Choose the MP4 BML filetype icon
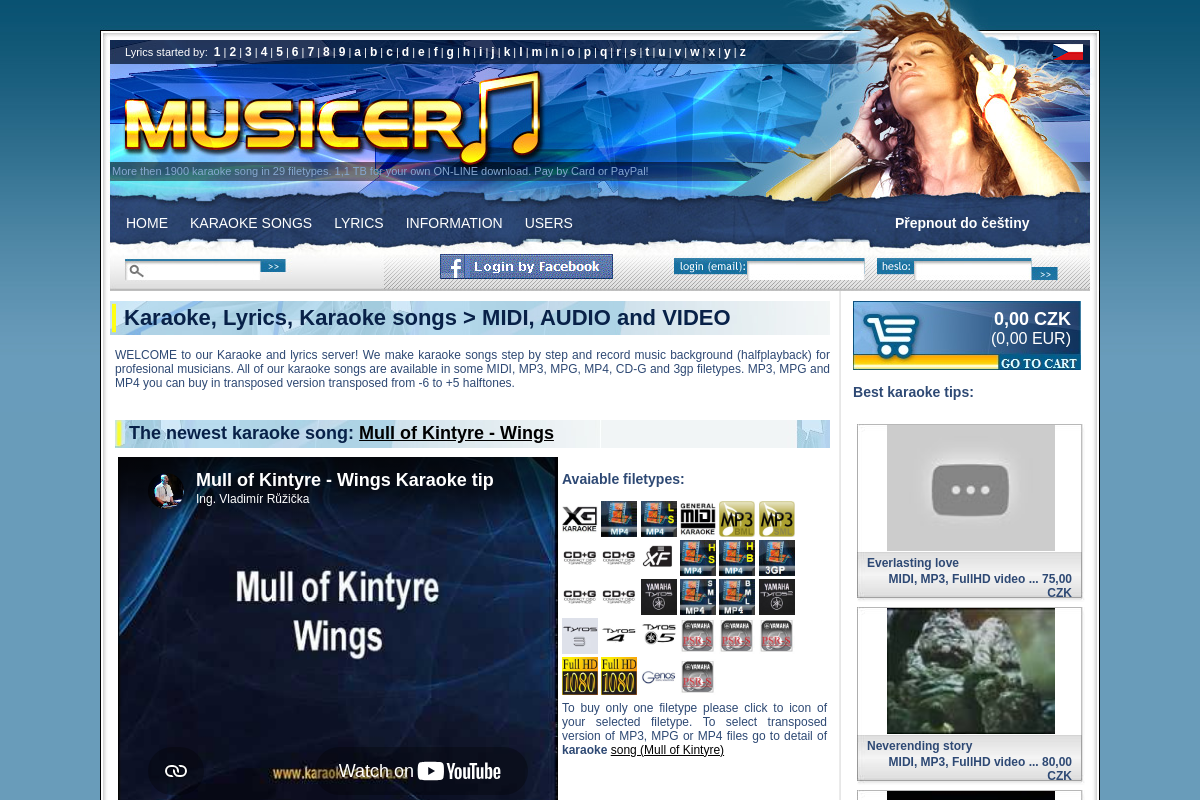The height and width of the screenshot is (800, 1200). (737, 597)
